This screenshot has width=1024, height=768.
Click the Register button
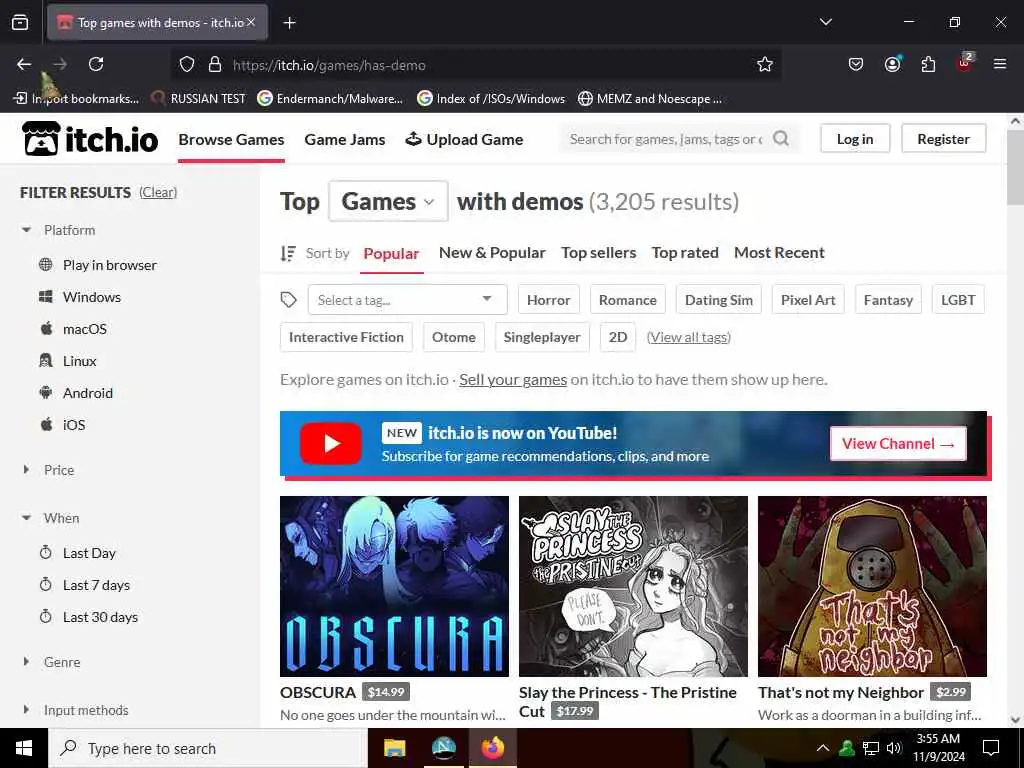click(x=943, y=138)
